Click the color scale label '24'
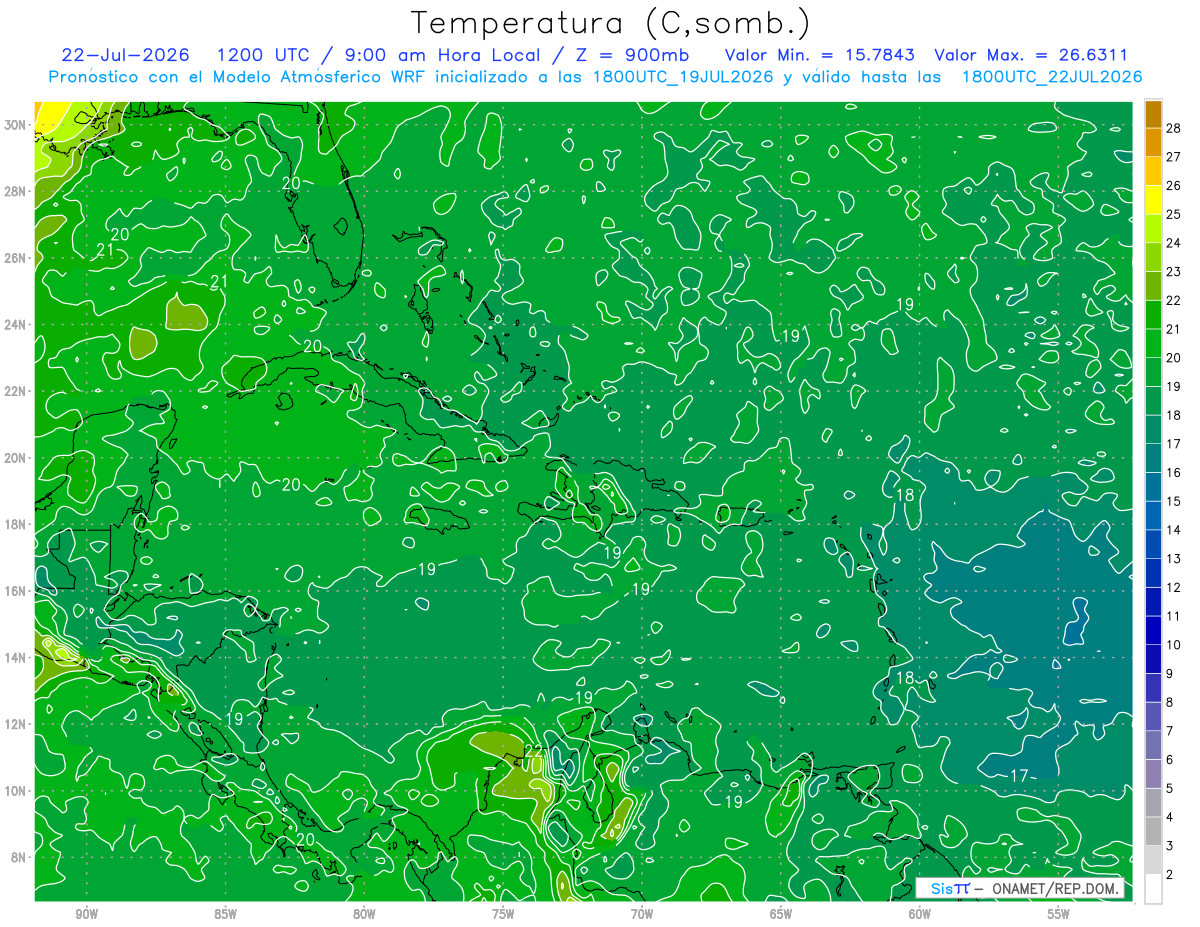 (1173, 243)
